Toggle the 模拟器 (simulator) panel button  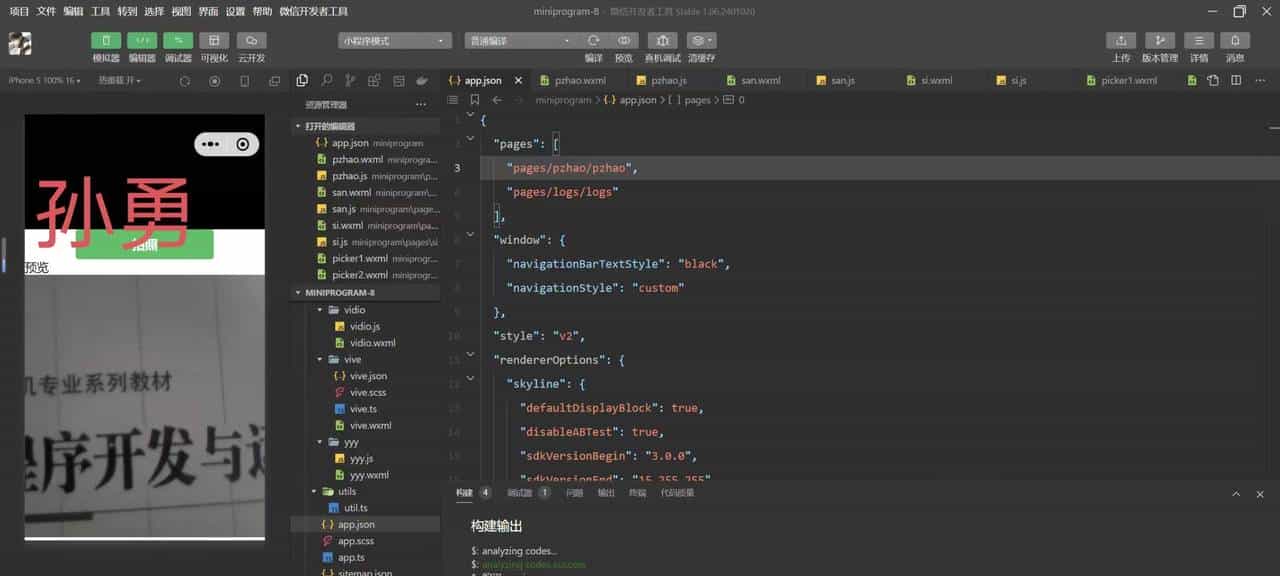point(106,41)
